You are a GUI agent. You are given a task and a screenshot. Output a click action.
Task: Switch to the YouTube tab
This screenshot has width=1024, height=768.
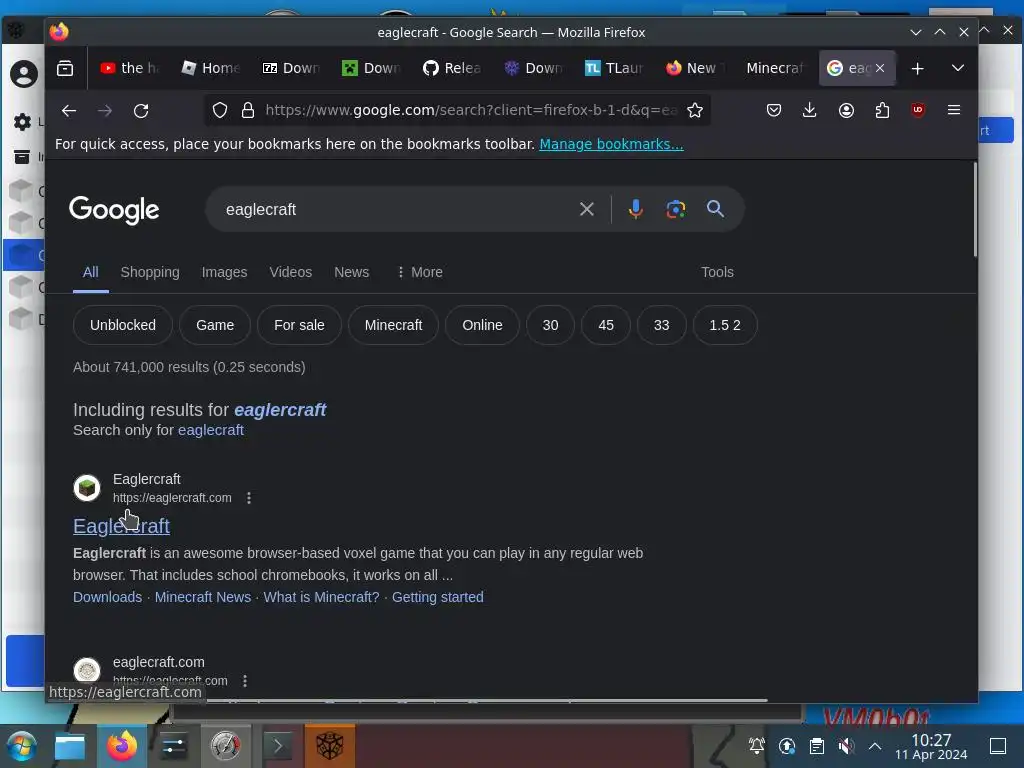[129, 68]
